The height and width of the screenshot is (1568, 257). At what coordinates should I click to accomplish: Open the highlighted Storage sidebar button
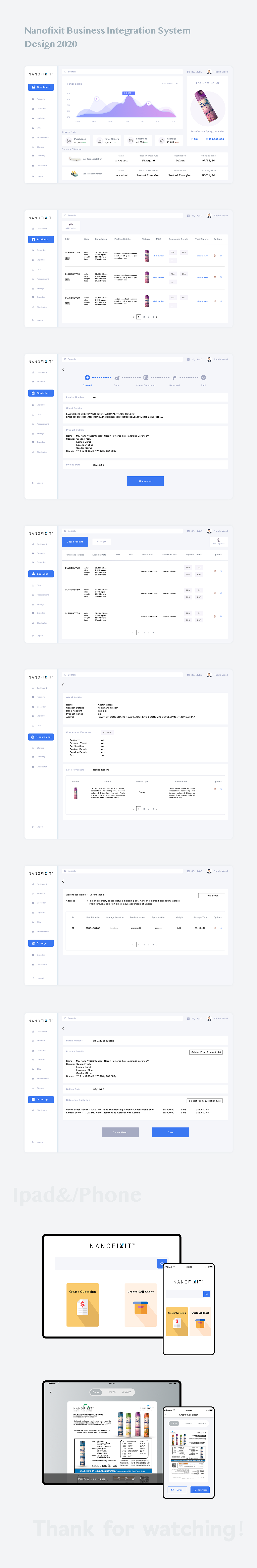41,943
